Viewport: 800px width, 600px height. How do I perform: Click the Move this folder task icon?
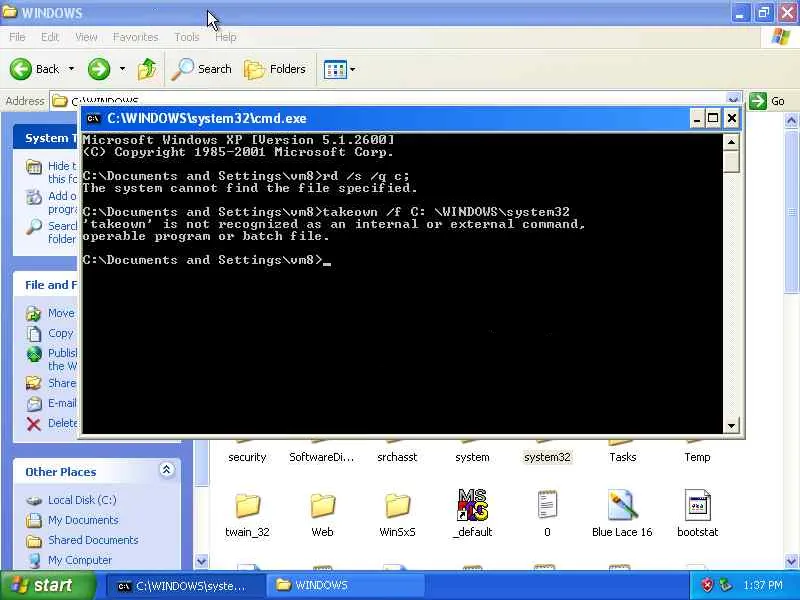(34, 313)
